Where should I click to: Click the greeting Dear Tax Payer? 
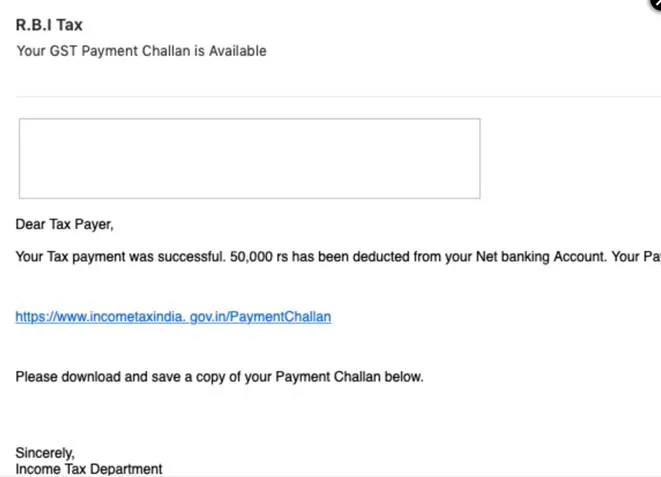click(64, 224)
